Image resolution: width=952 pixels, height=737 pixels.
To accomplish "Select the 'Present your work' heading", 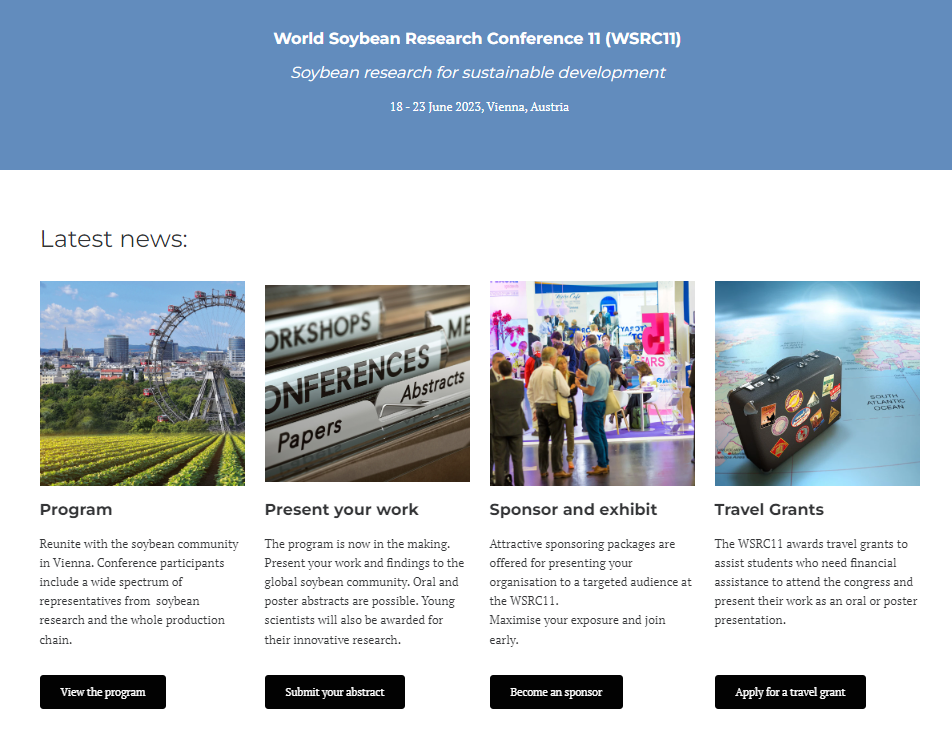I will (341, 510).
